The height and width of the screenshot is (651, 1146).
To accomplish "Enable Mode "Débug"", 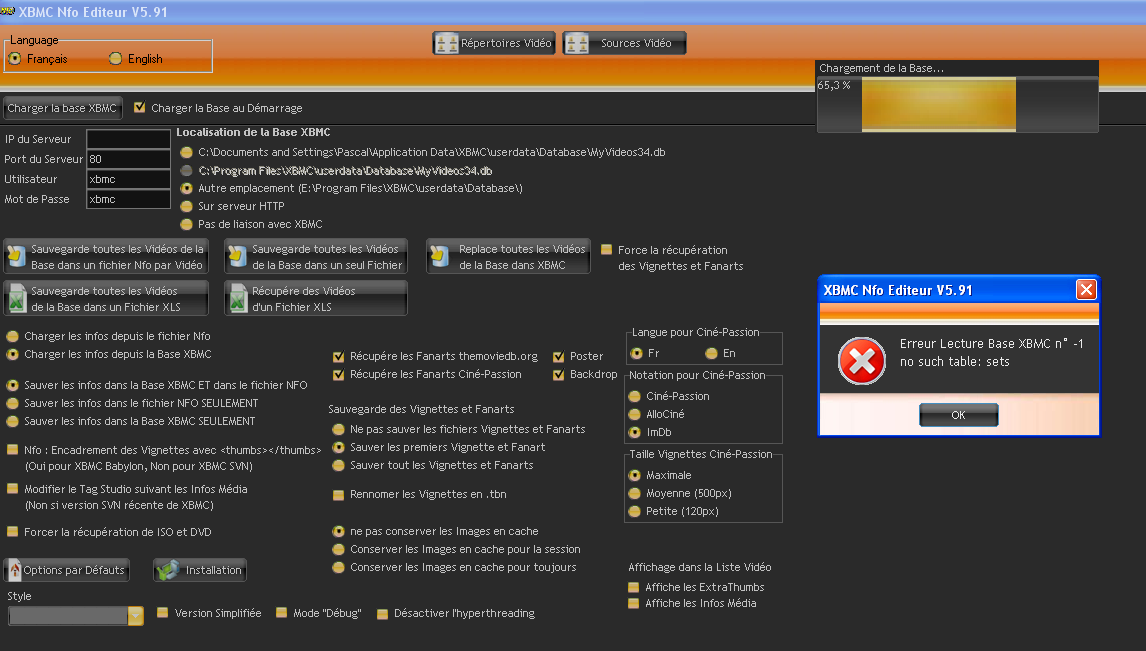I will tap(281, 613).
